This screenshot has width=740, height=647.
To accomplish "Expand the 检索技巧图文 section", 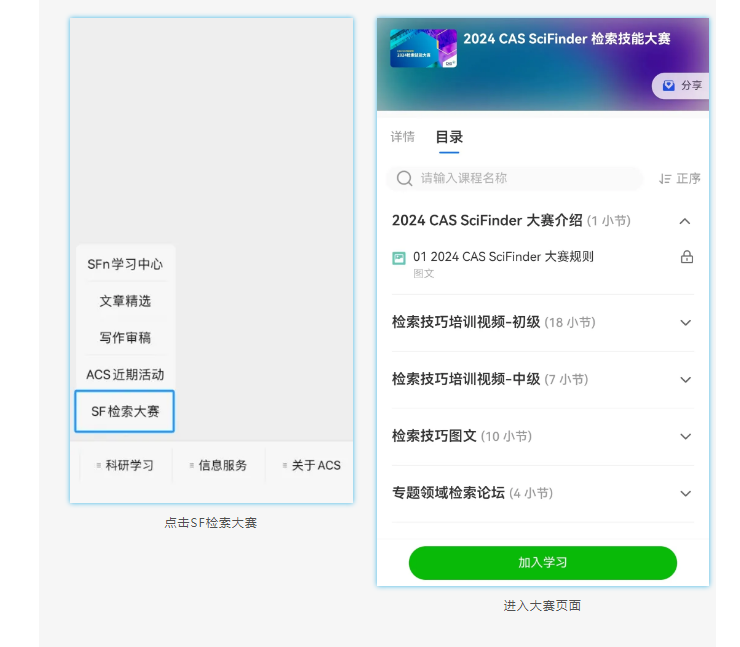I will pyautogui.click(x=685, y=437).
